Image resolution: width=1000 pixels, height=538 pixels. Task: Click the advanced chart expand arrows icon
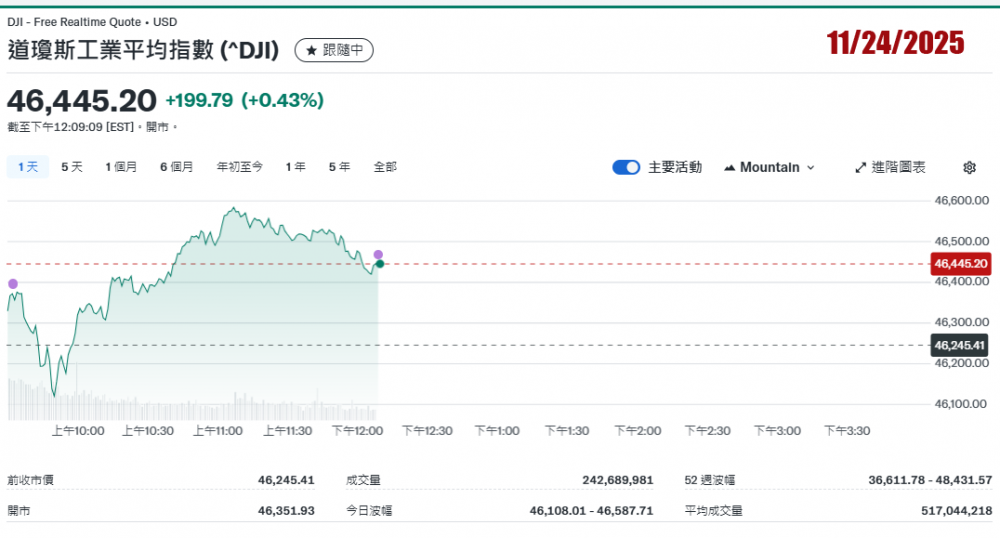[x=859, y=168]
